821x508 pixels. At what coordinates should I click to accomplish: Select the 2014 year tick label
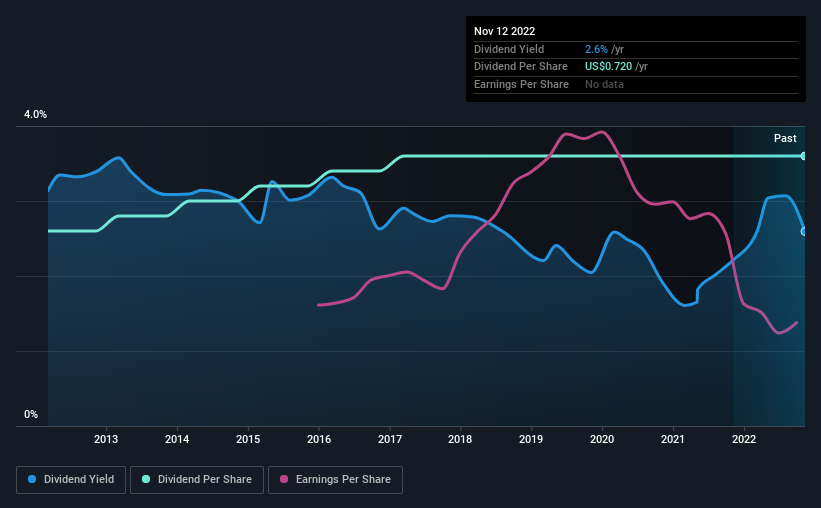click(x=177, y=439)
